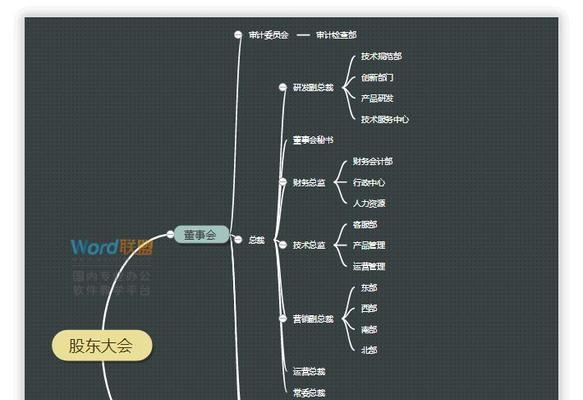Viewport: 583px width, 400px height.
Task: Select the 股东大会 root topic
Action: click(102, 345)
